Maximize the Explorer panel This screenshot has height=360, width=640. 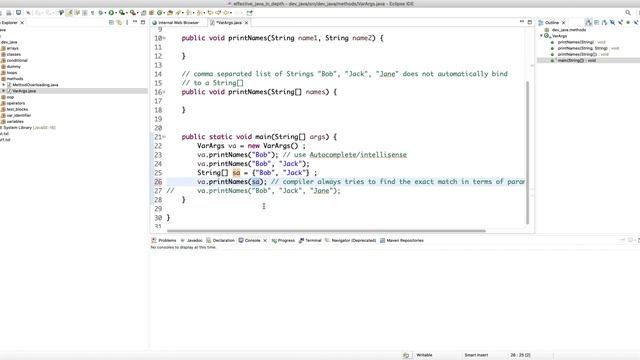143,22
